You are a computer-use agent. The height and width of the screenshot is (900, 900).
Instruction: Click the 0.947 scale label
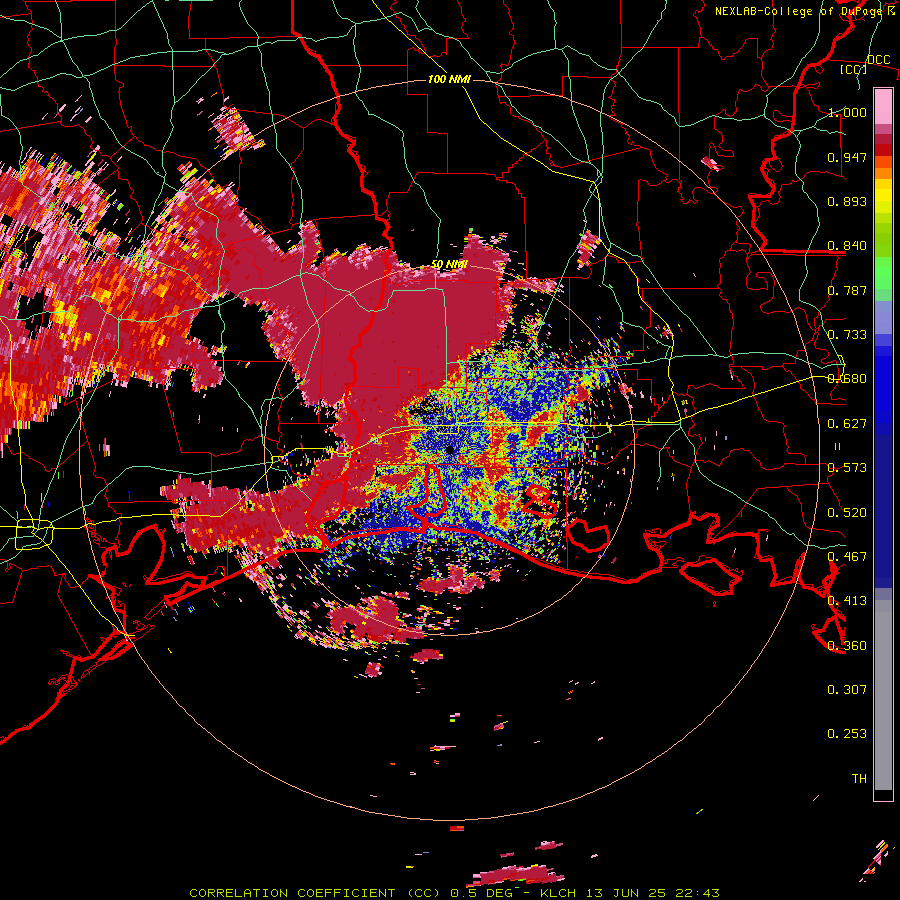click(x=847, y=157)
